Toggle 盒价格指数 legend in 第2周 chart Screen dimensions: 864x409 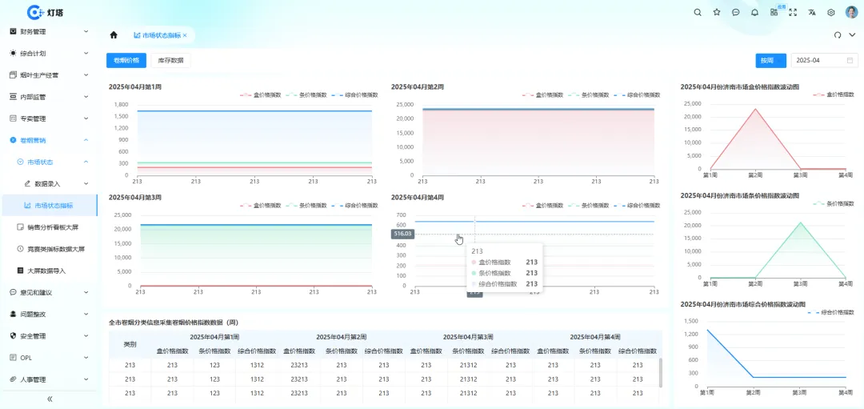pyautogui.click(x=543, y=95)
